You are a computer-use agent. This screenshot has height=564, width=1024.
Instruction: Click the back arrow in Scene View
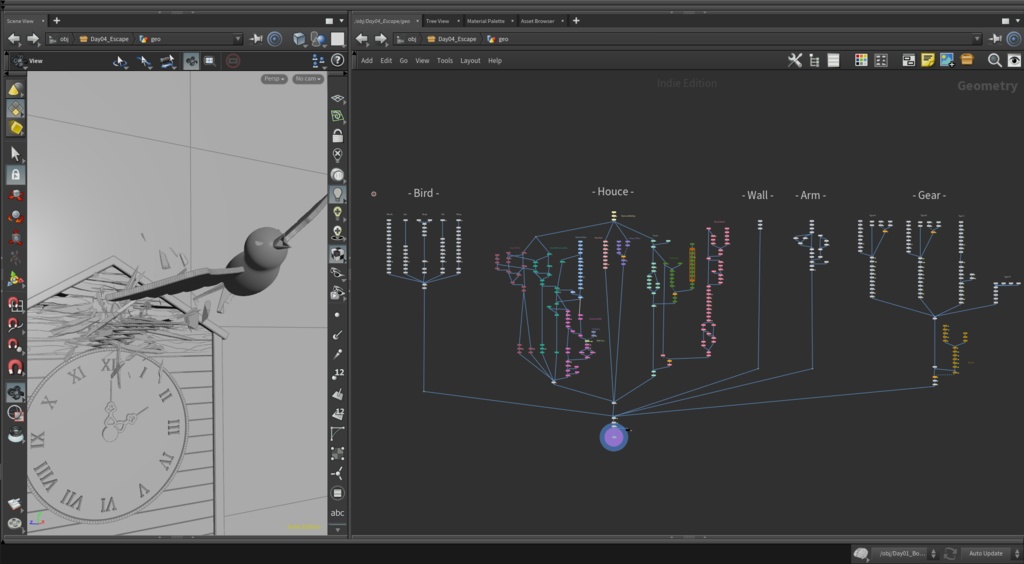pos(14,39)
